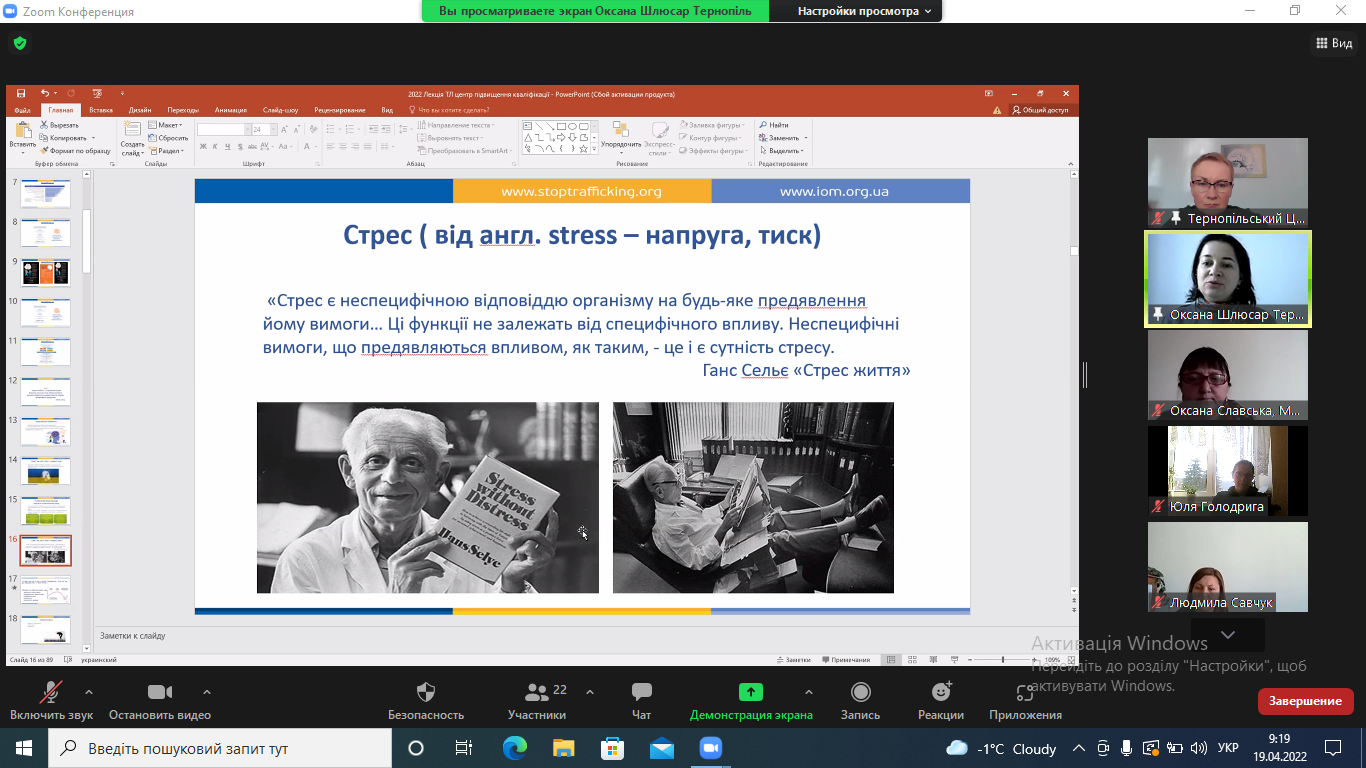Switch to the Рецензирование ribbon tab

pyautogui.click(x=340, y=110)
